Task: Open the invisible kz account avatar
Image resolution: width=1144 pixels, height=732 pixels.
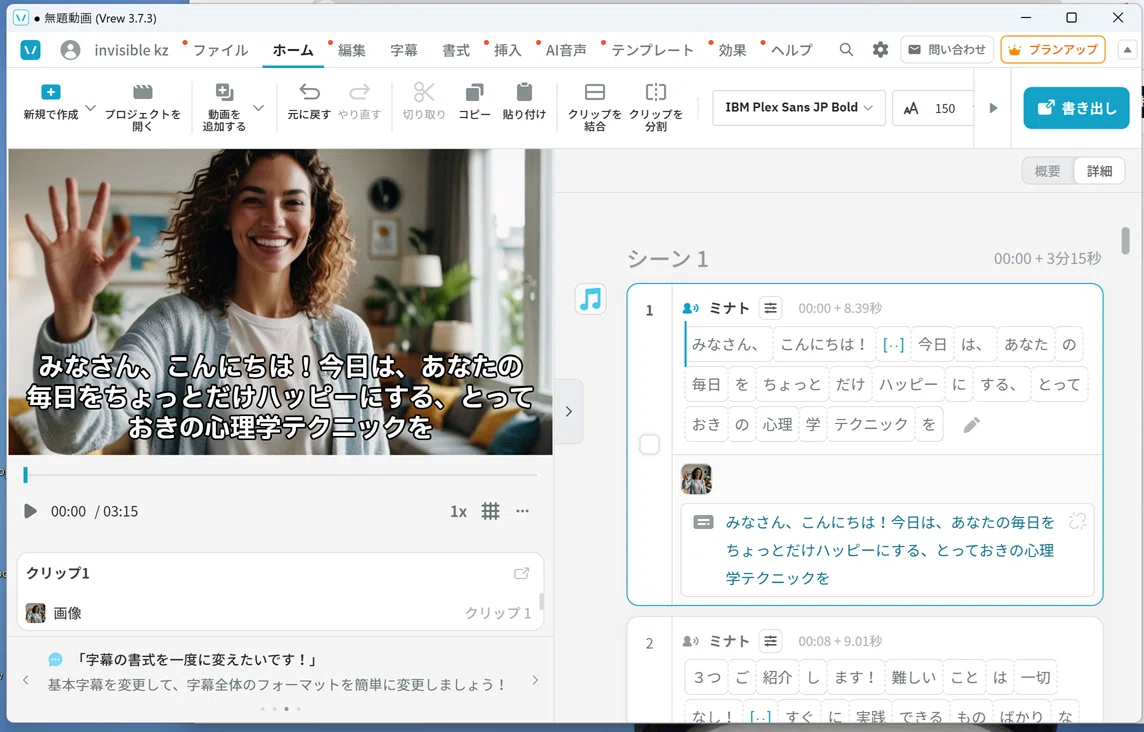Action: 70,50
